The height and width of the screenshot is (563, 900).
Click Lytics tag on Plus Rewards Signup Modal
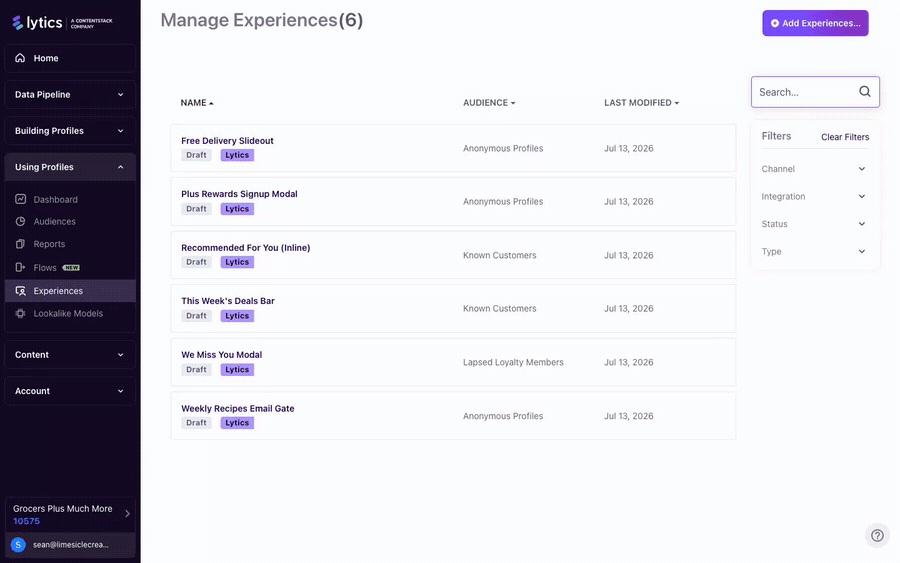click(x=237, y=209)
